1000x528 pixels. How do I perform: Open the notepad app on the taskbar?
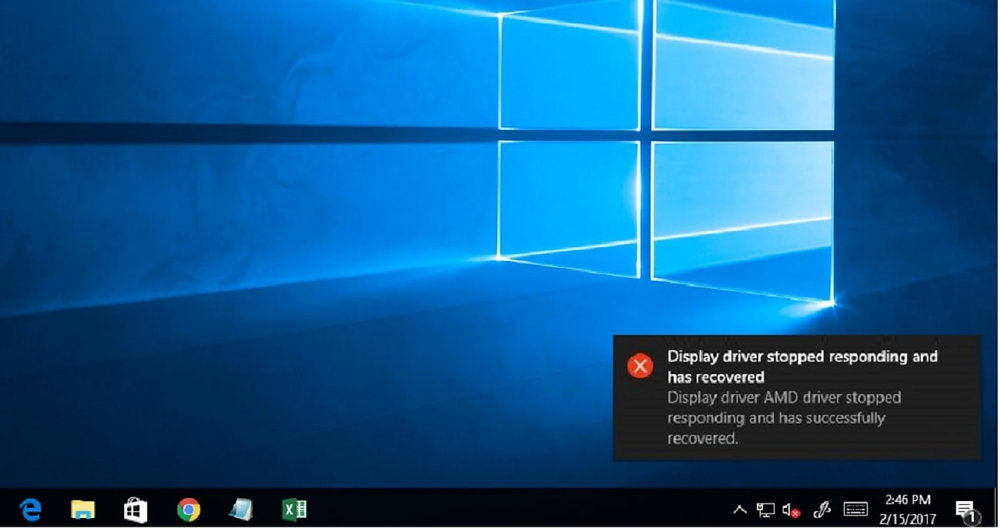pos(241,510)
